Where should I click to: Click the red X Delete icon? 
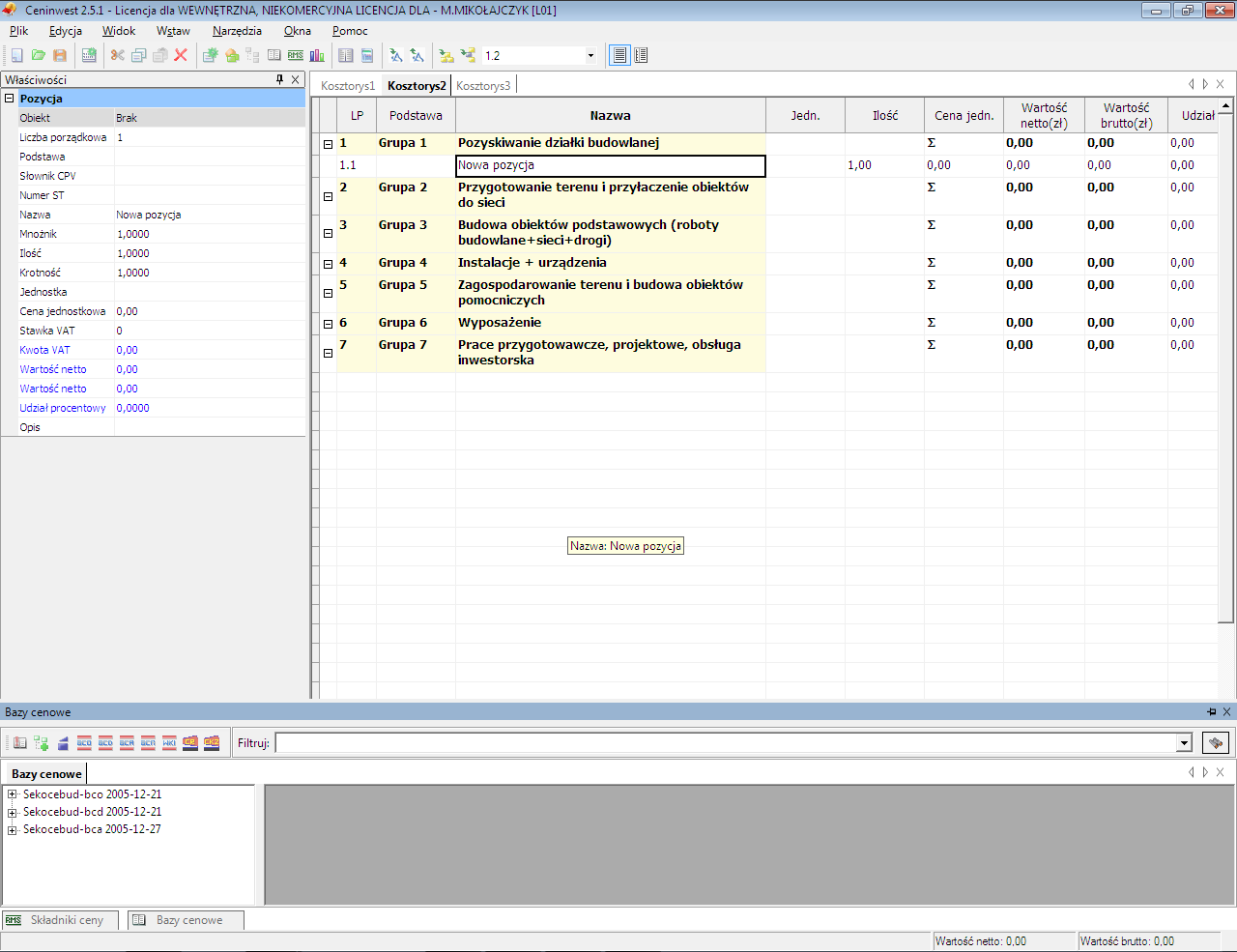coord(181,55)
